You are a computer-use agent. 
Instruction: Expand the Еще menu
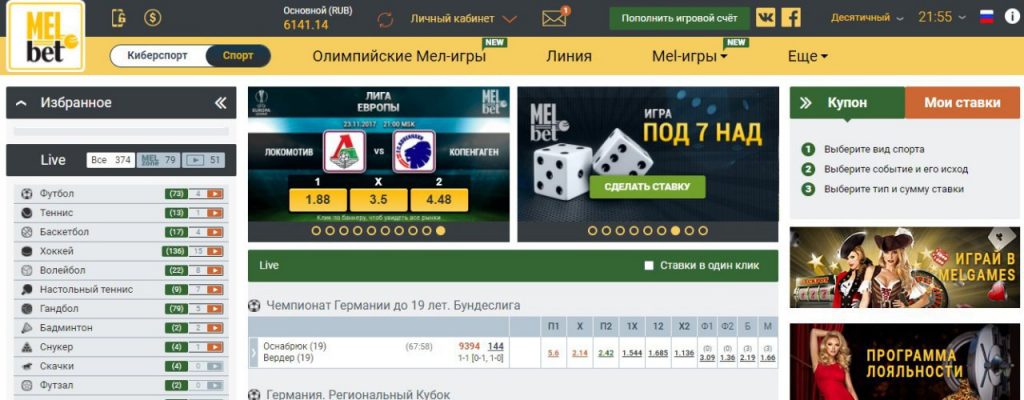[808, 56]
